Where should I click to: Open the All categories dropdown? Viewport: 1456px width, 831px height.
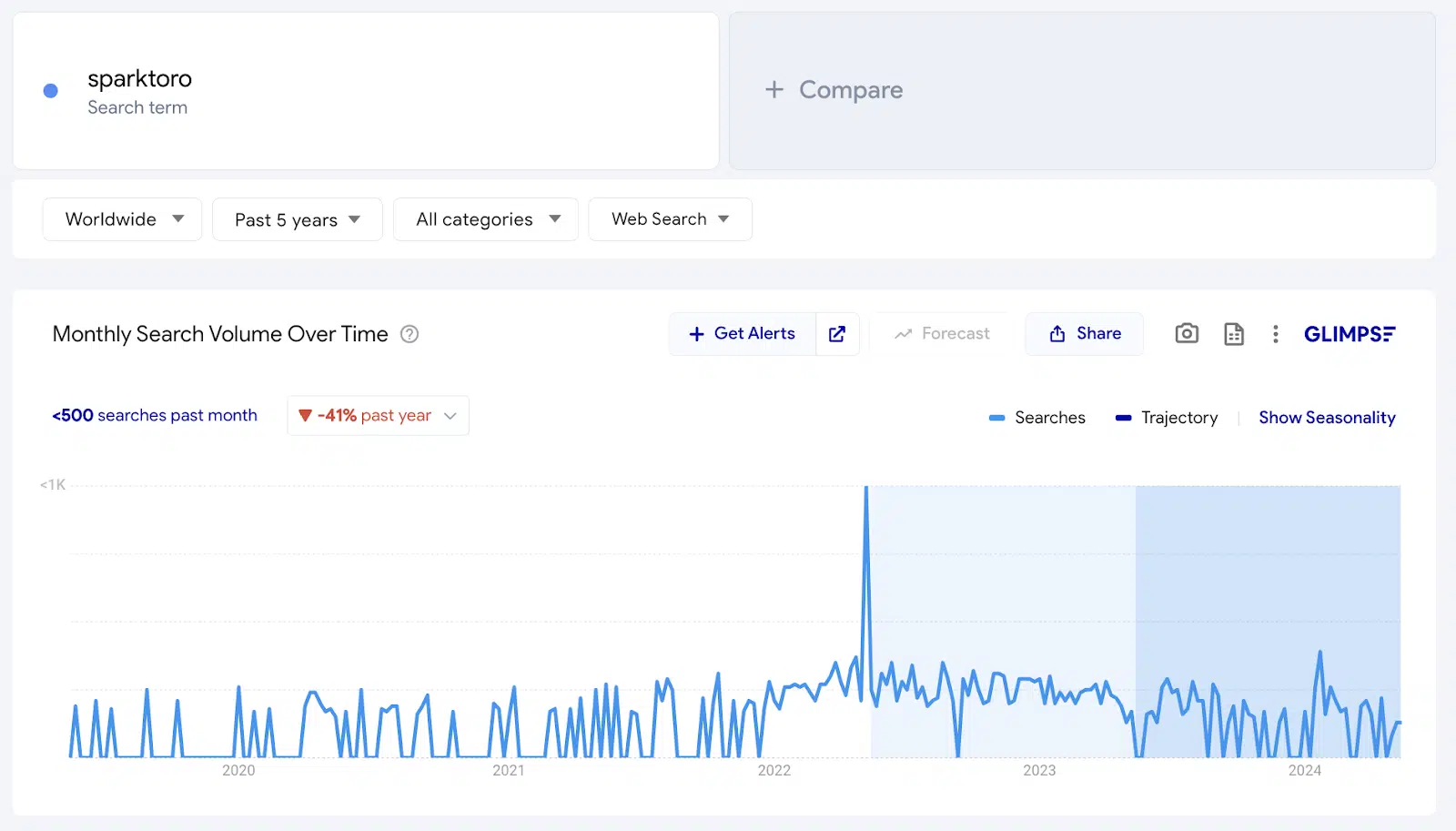[x=486, y=219]
